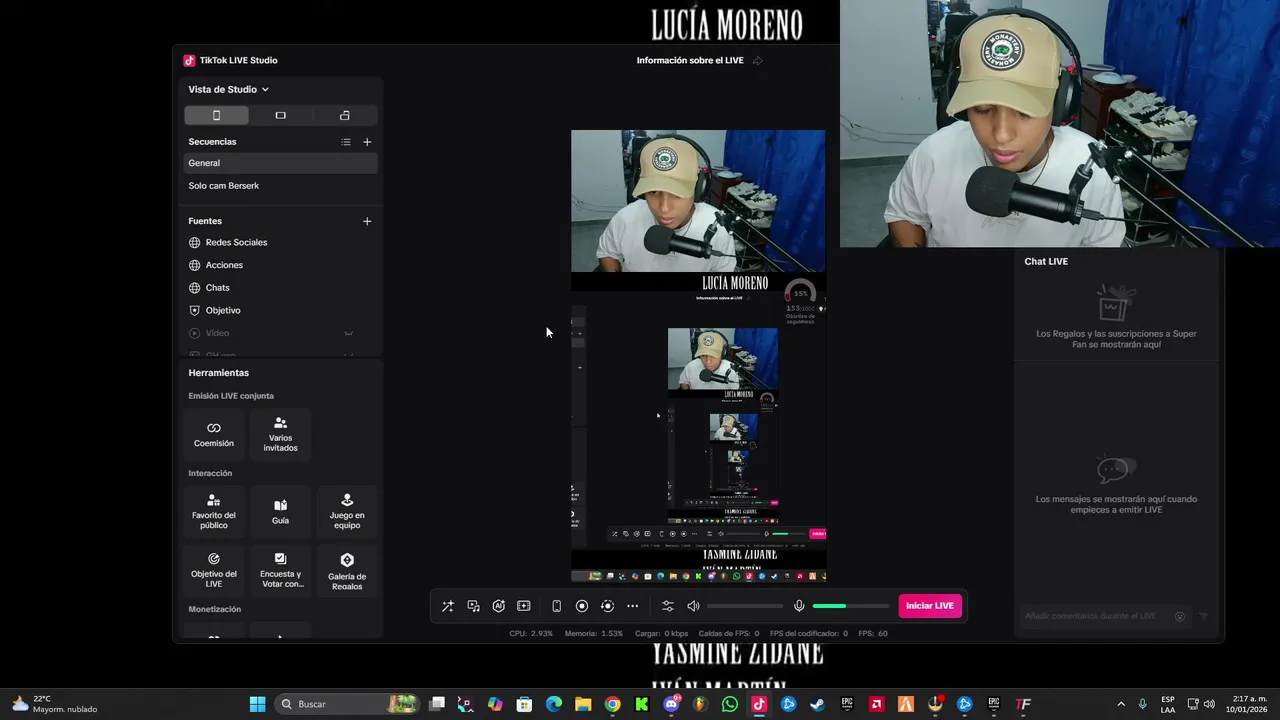Click the replay capture icon
Image resolution: width=1280 pixels, height=720 pixels.
(x=607, y=606)
